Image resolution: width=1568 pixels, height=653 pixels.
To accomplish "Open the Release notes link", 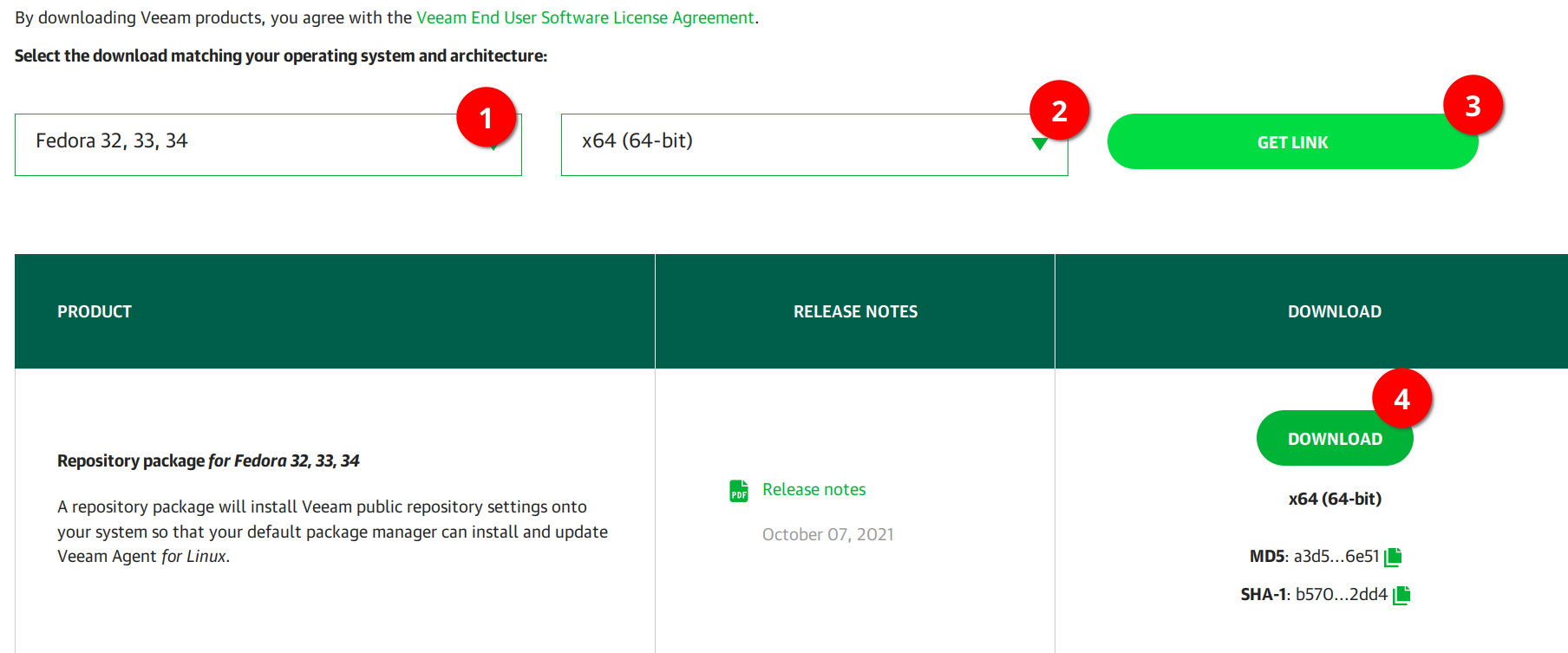I will pos(813,490).
